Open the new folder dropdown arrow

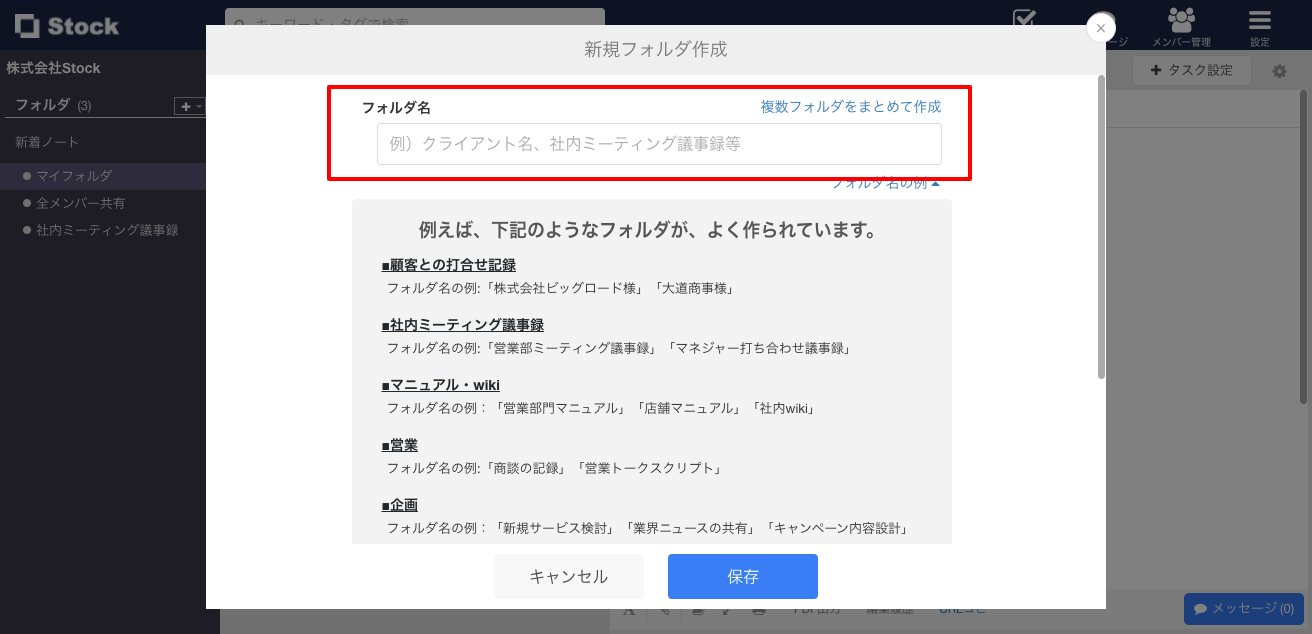click(x=198, y=106)
